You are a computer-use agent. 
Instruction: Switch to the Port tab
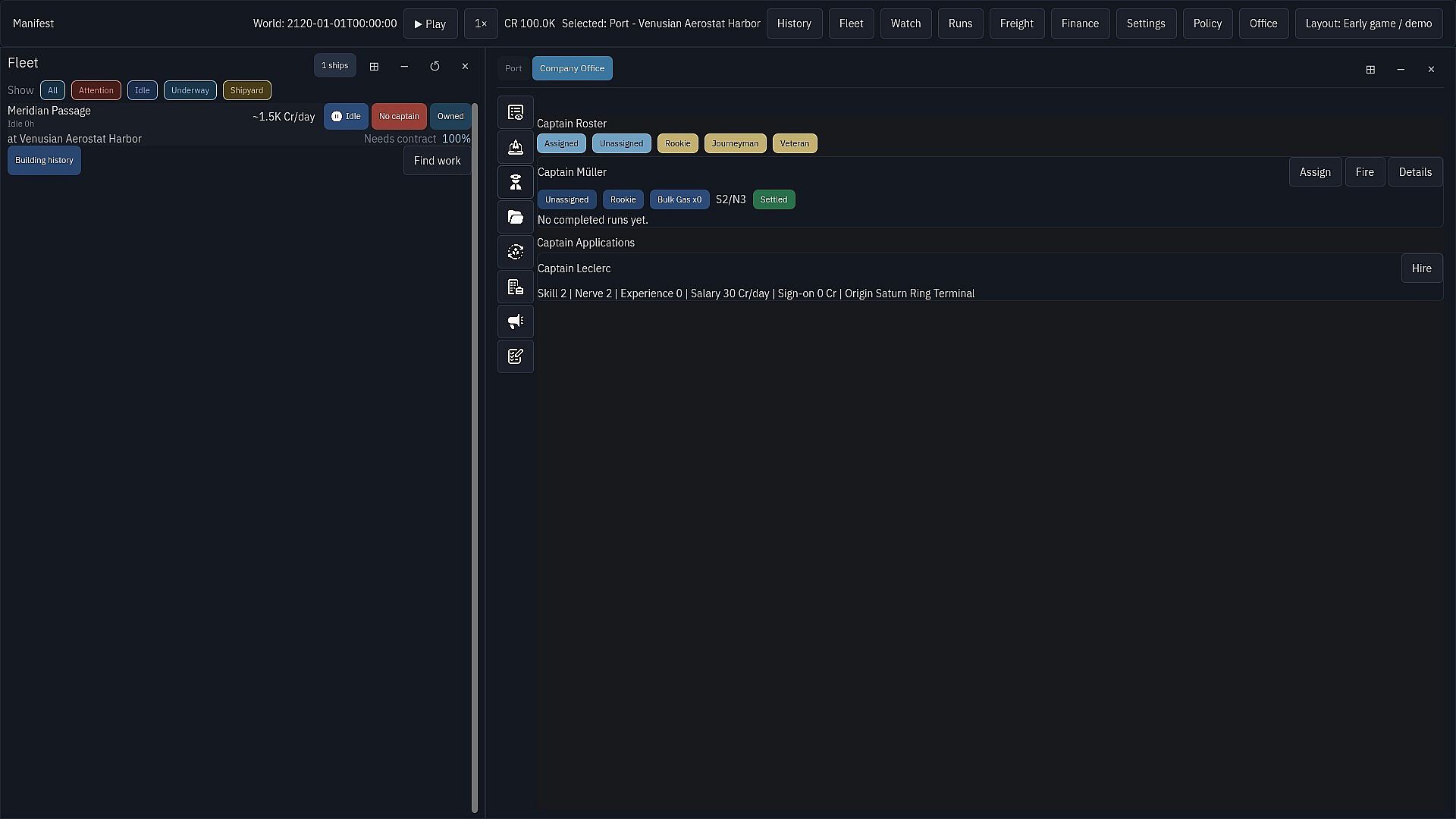(x=513, y=68)
